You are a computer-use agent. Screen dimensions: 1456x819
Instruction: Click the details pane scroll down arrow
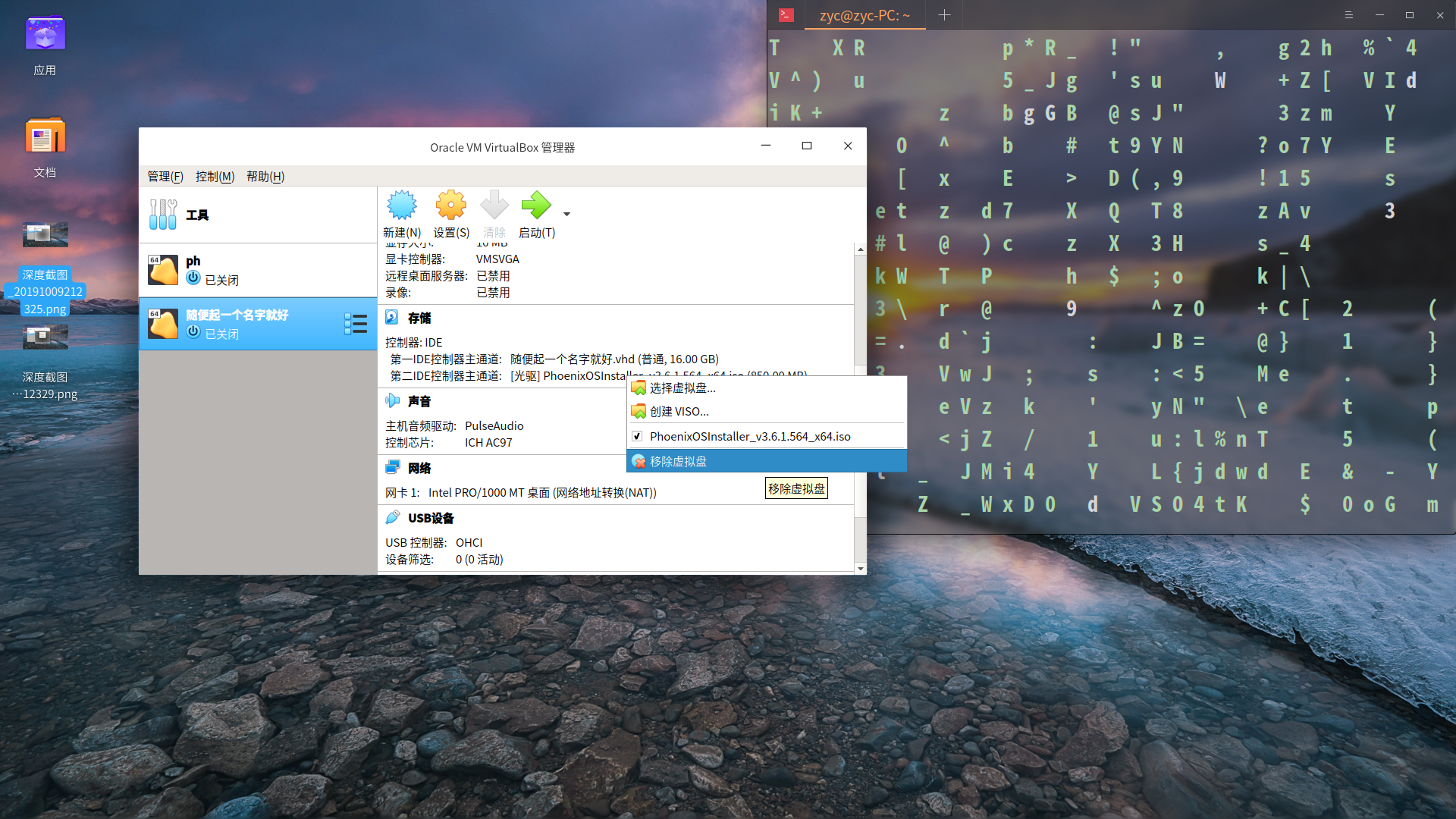click(x=860, y=568)
